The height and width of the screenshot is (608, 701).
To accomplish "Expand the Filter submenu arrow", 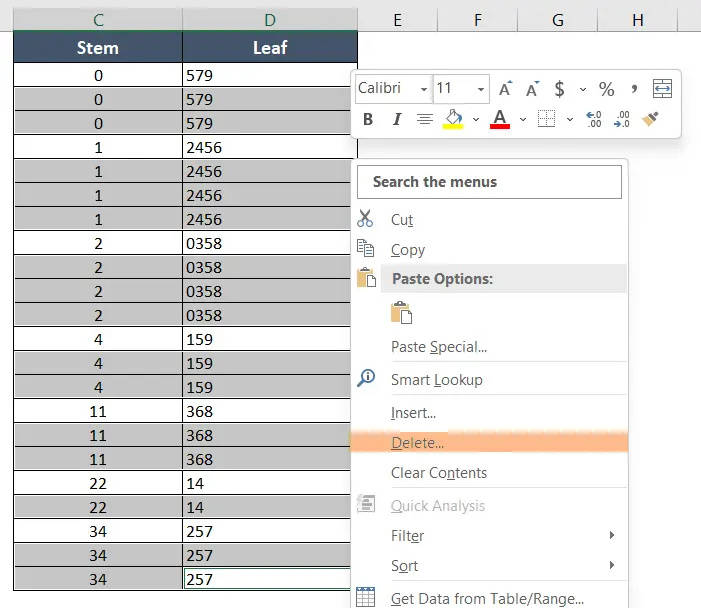I will click(612, 535).
